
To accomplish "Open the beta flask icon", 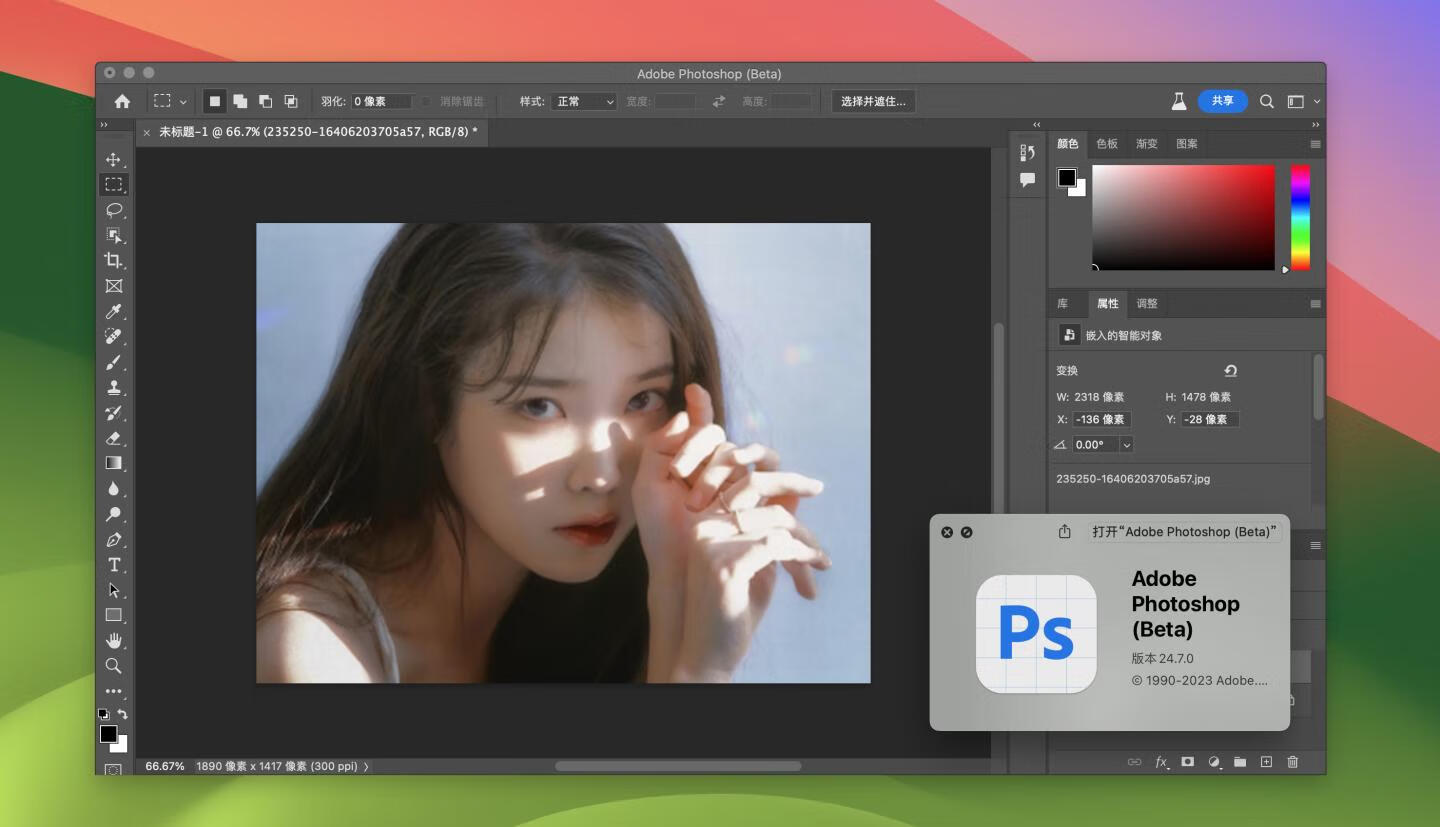I will point(1179,101).
